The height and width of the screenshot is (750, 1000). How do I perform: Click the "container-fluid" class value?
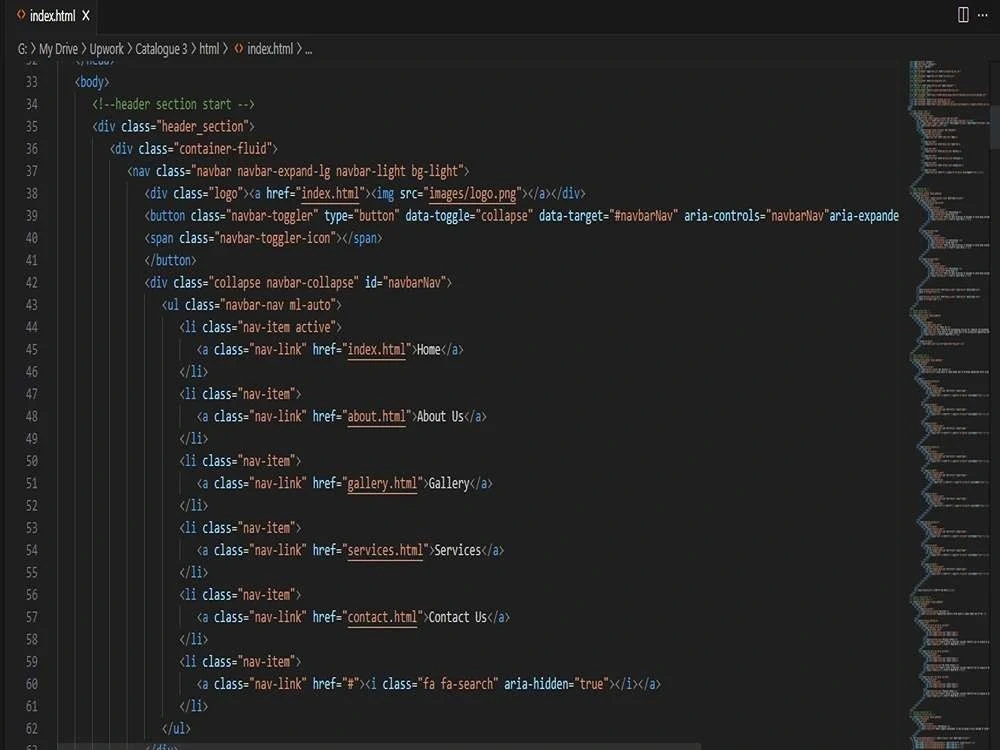tap(223, 149)
